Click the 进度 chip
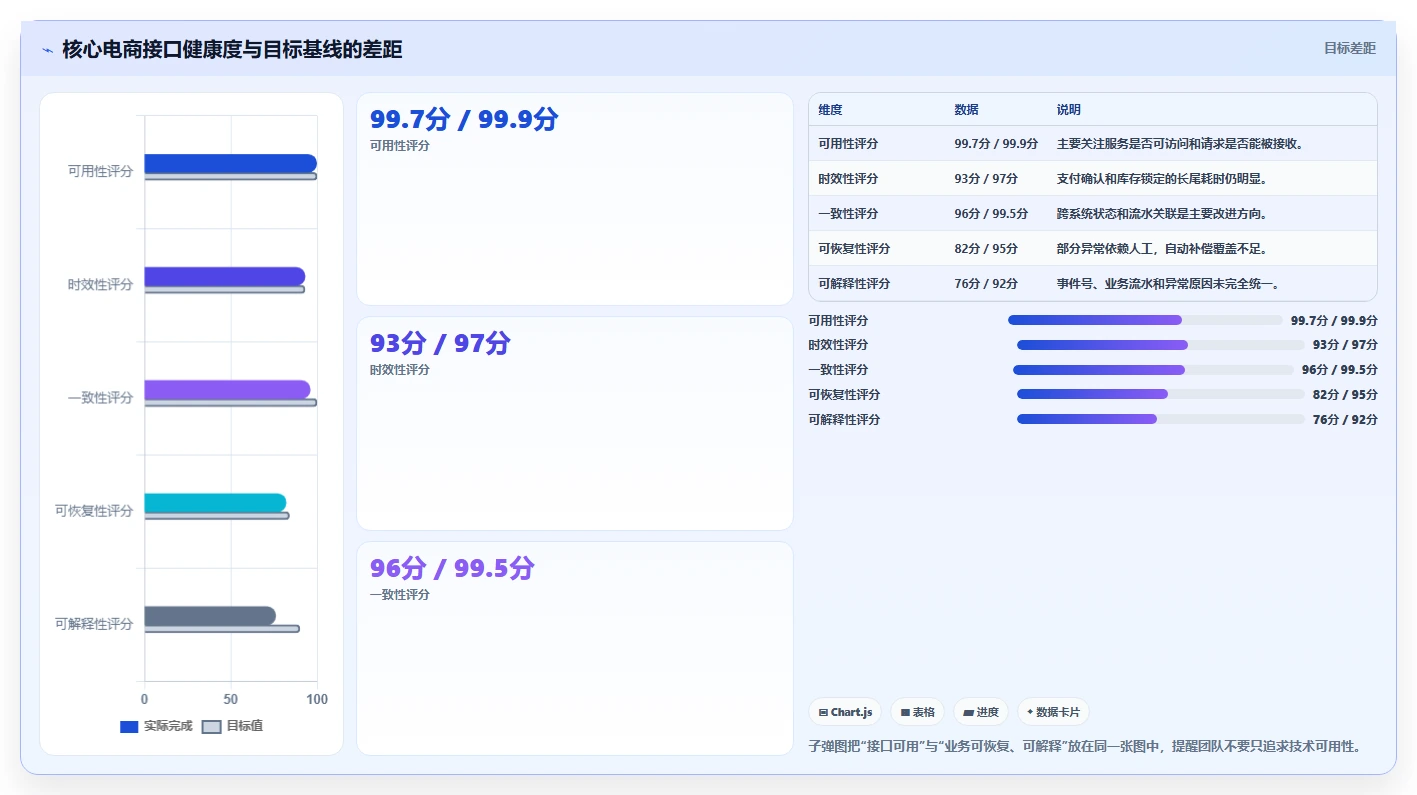Screen dimensions: 1417x795 click(981, 712)
